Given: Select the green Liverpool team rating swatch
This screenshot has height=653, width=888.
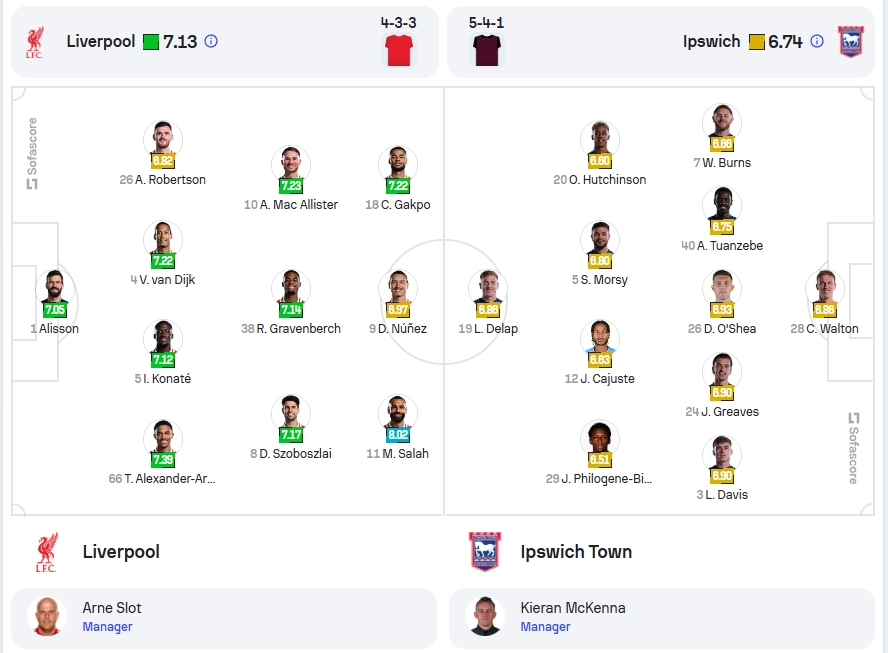Looking at the screenshot, I should point(151,42).
